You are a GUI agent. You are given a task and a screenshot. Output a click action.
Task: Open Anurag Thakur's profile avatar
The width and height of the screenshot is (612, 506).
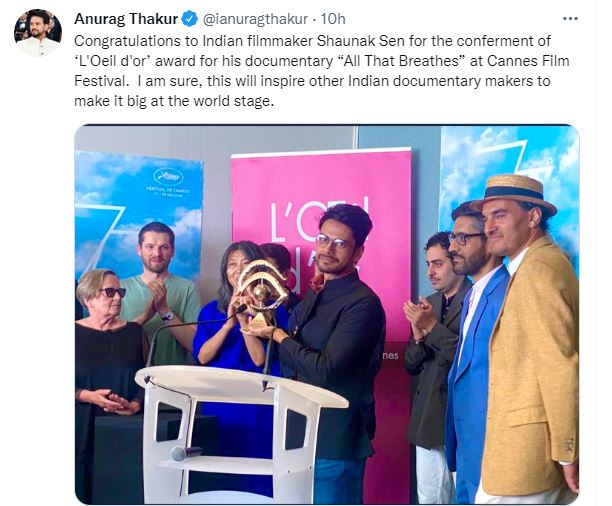(x=38, y=33)
